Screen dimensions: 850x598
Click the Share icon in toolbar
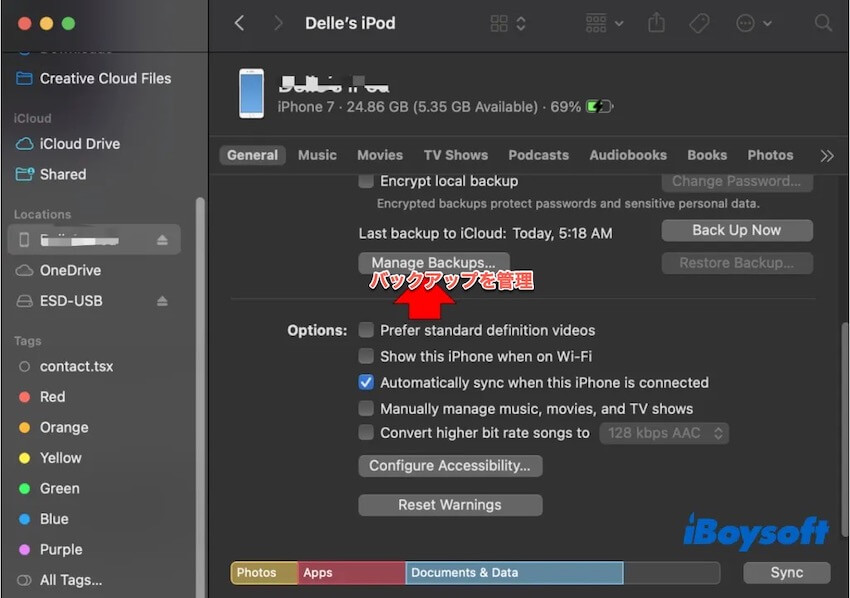(656, 23)
